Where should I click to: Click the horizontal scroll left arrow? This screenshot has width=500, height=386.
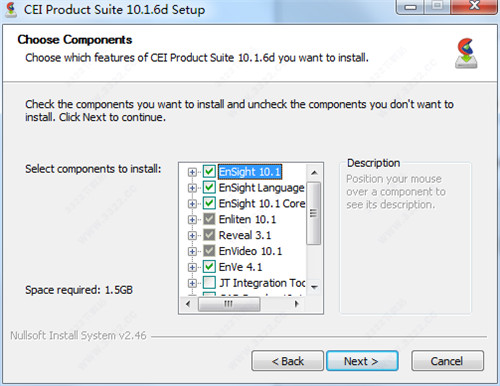(188, 304)
